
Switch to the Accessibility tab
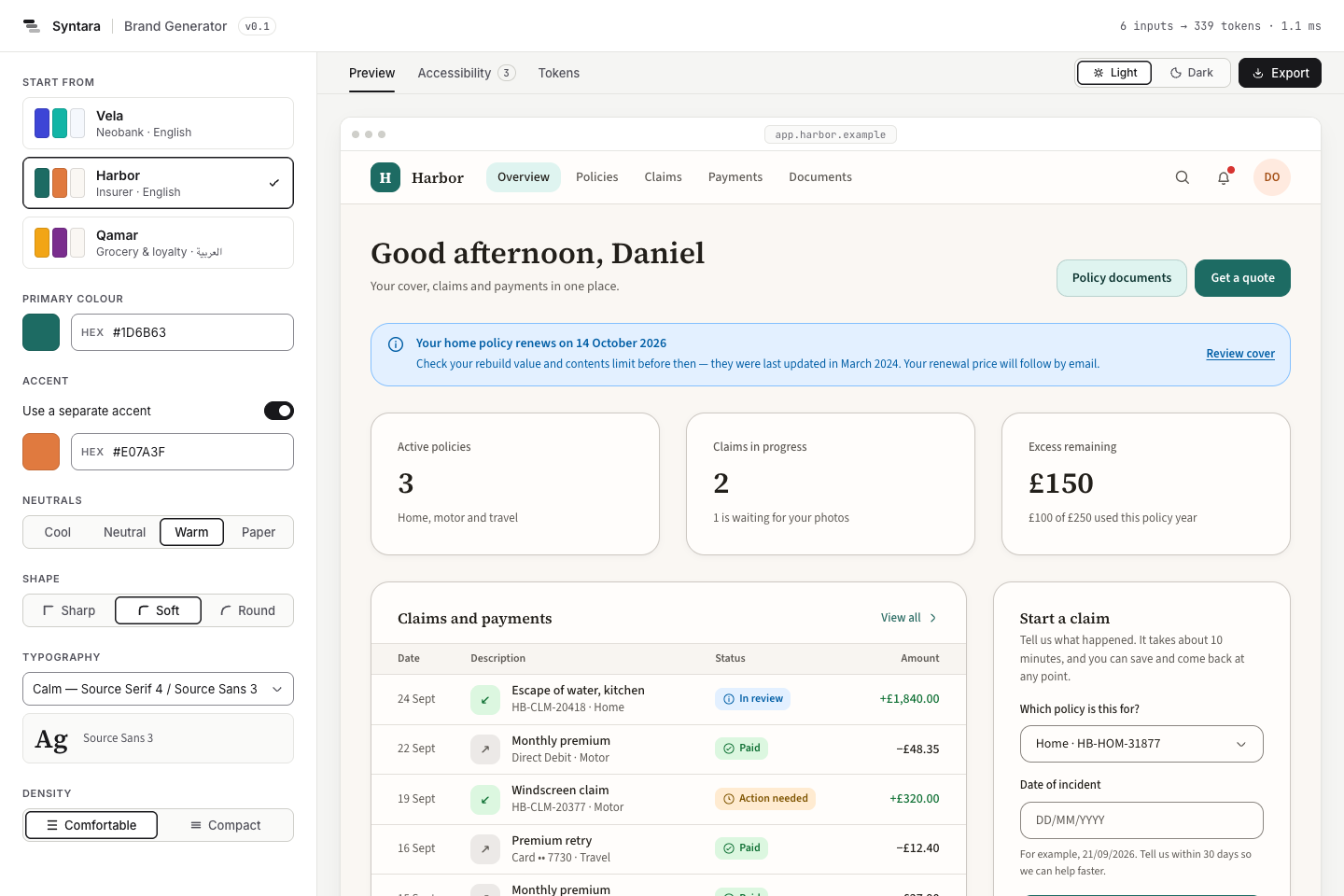467,73
